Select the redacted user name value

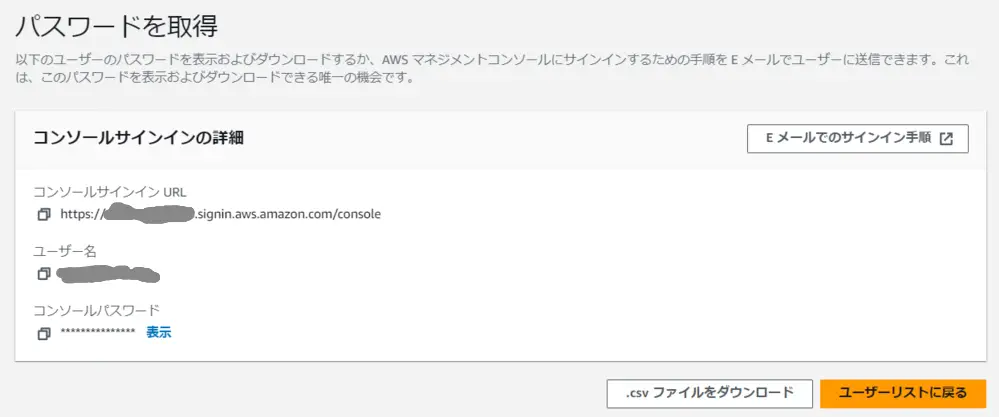coord(108,274)
